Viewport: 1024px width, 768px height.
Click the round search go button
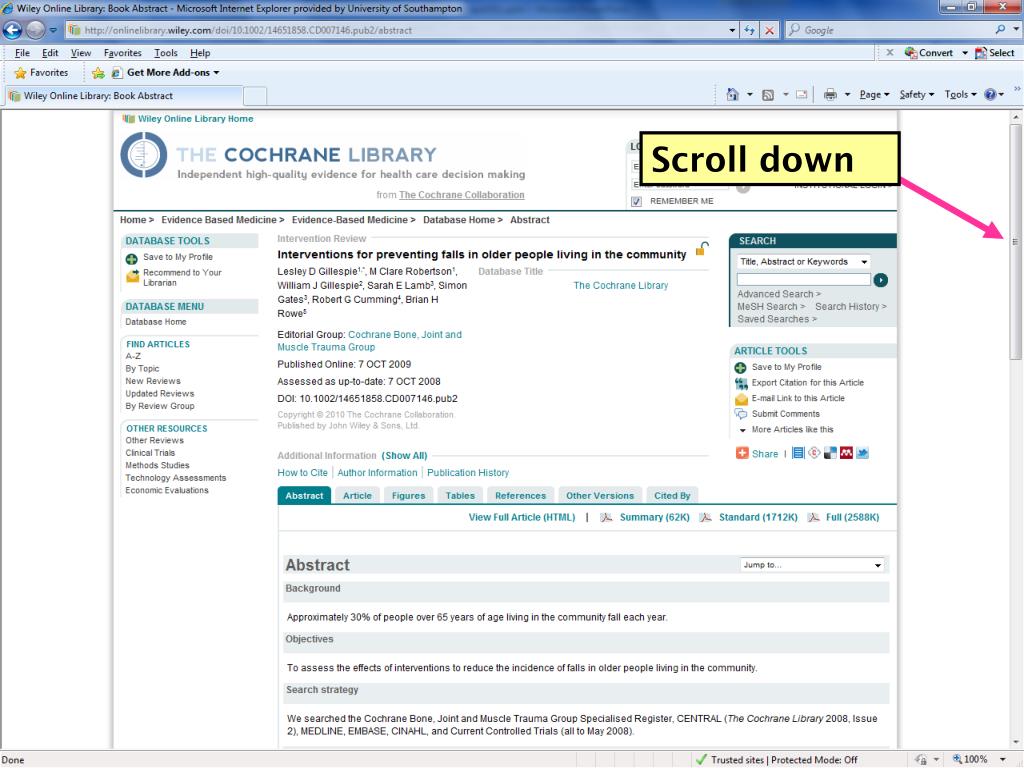point(880,280)
